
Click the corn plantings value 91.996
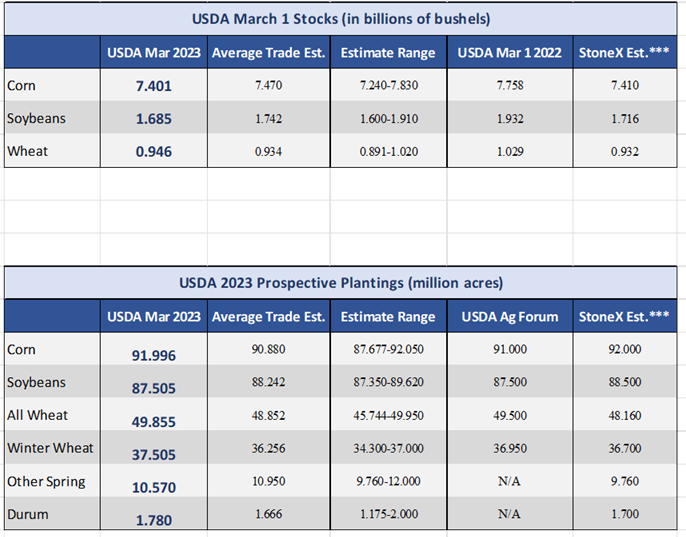153,355
